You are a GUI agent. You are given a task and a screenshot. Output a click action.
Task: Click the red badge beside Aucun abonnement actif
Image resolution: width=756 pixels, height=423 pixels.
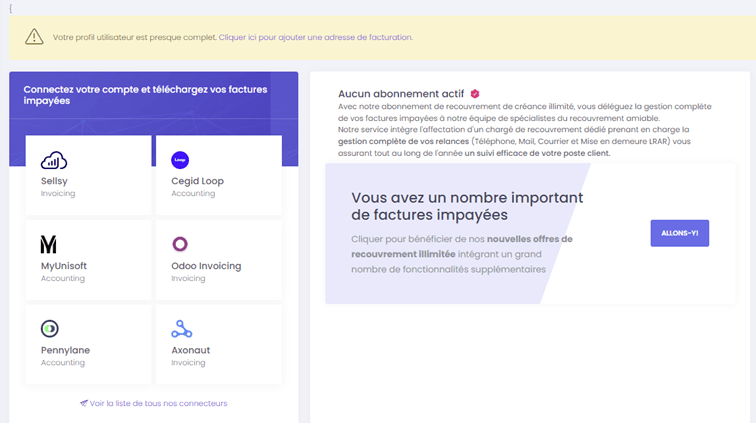[475, 93]
